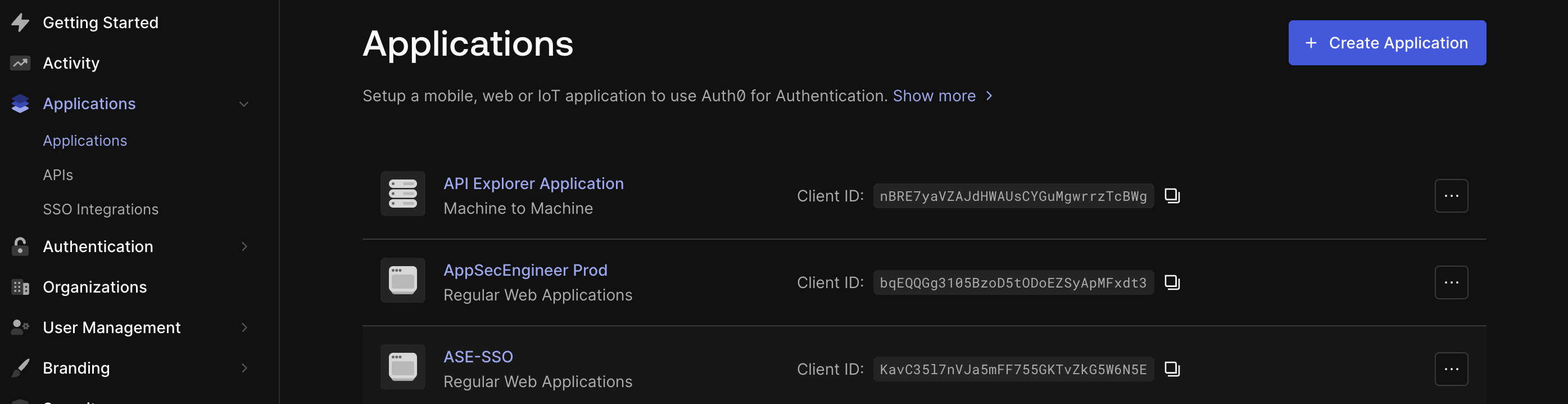
Task: Click the client ID value bqEQQGg3105BzoD5tODoEZSyApMFxdt3
Action: pos(1013,282)
